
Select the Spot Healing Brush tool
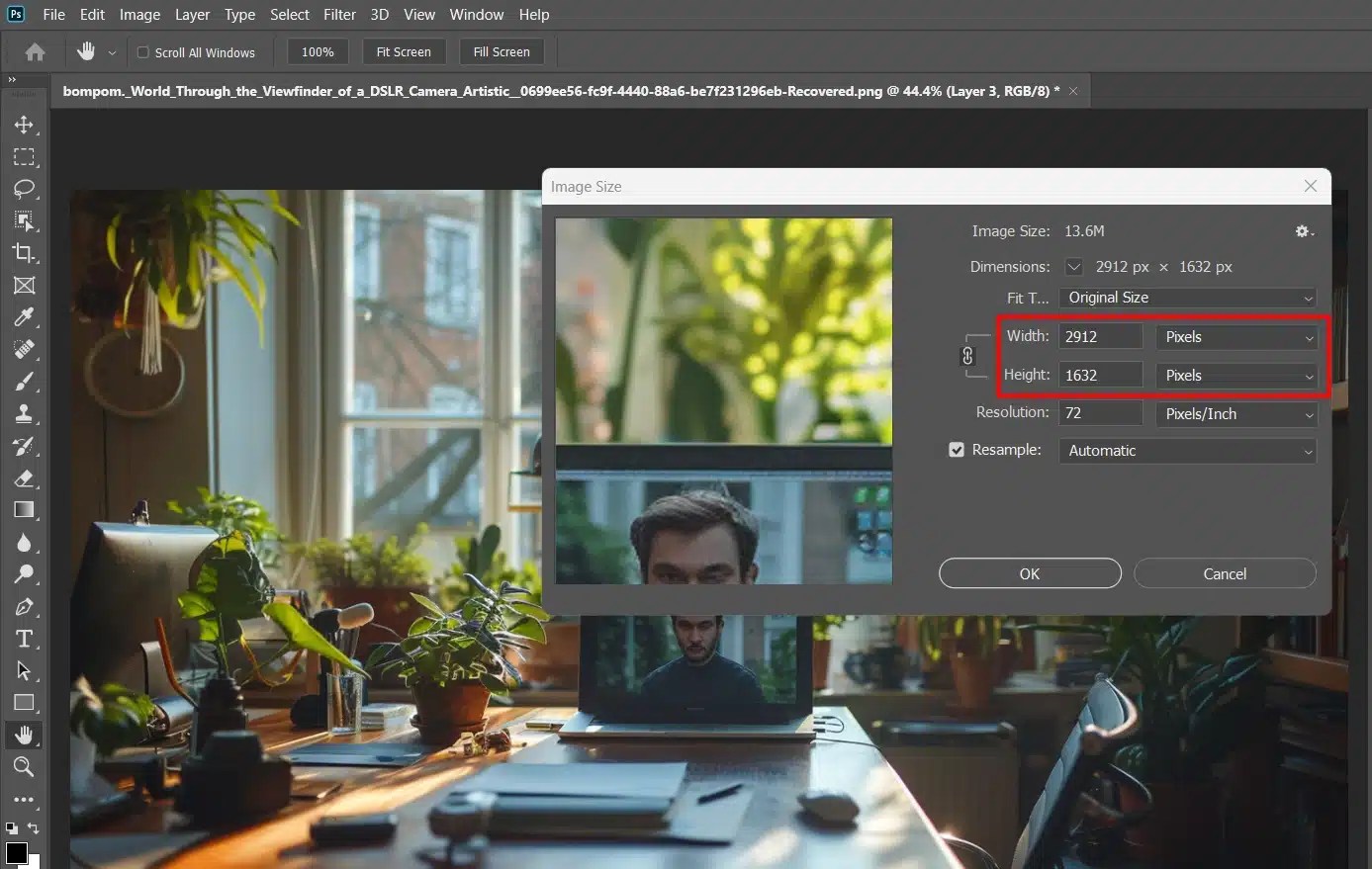coord(24,349)
